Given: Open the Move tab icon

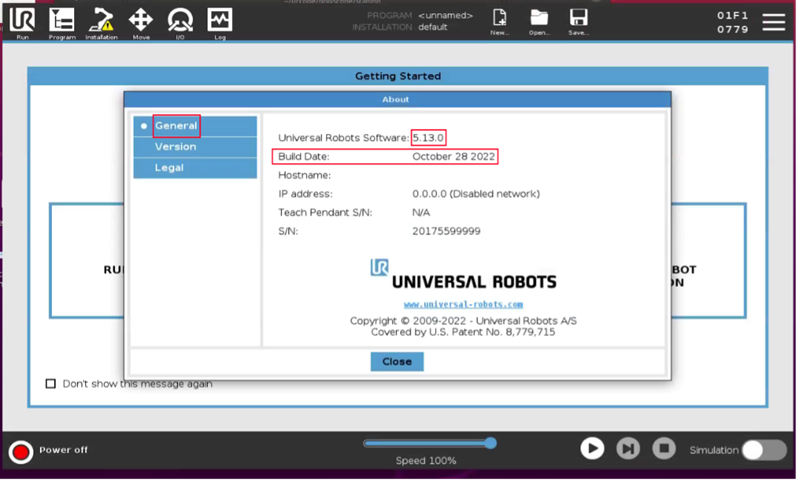Looking at the screenshot, I should (141, 21).
